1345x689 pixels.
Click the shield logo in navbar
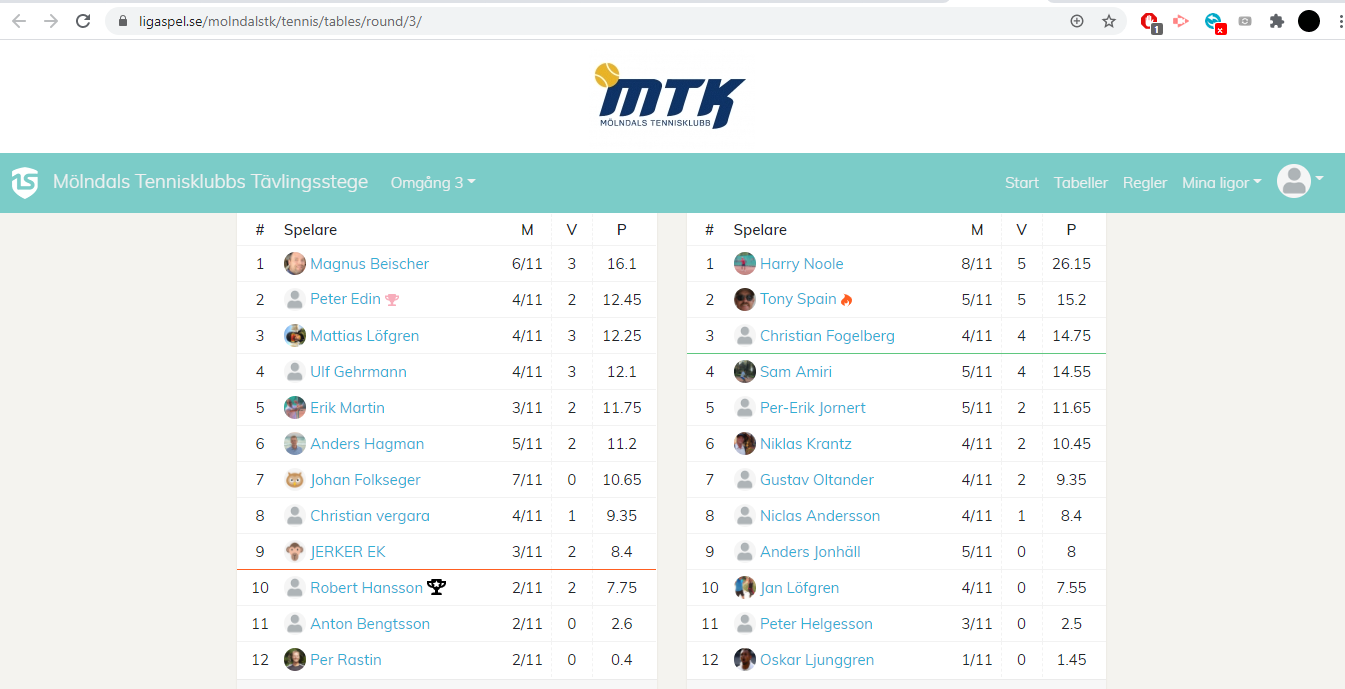25,182
